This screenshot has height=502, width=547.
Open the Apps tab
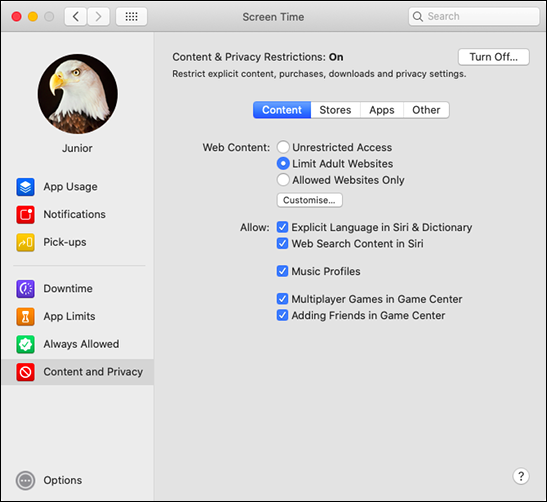(382, 110)
